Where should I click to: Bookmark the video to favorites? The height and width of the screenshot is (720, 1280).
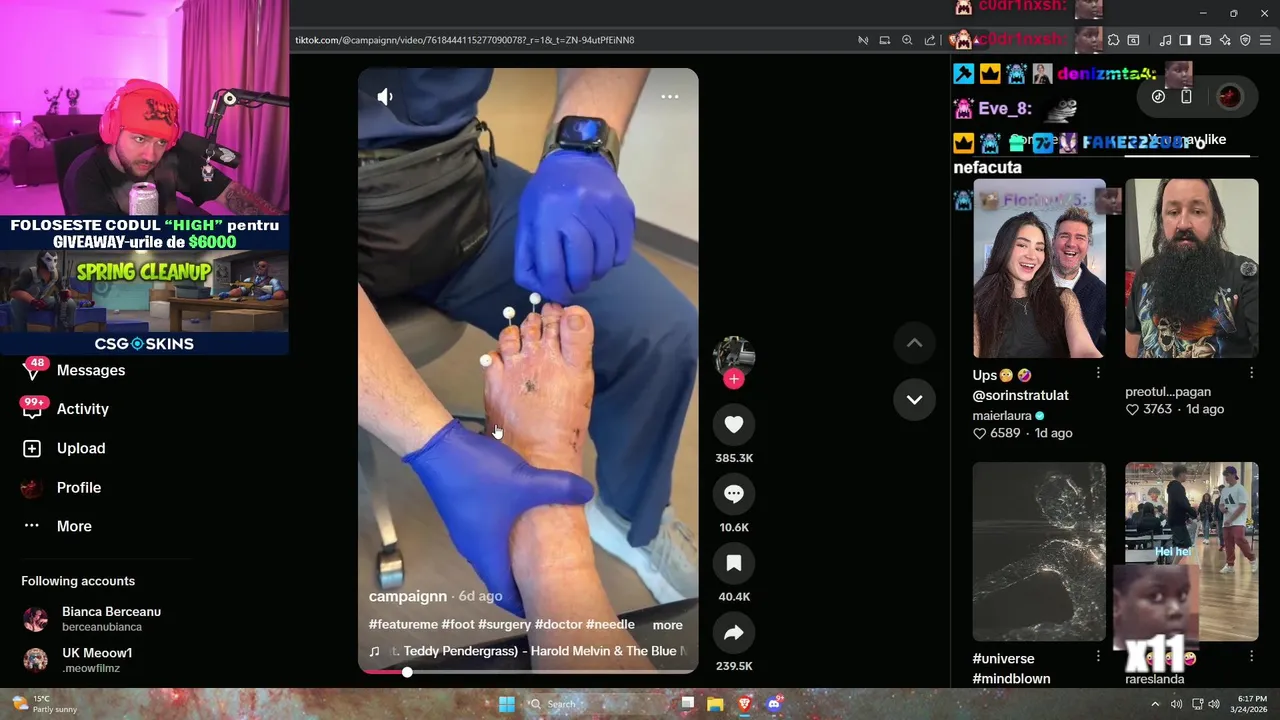click(x=733, y=563)
